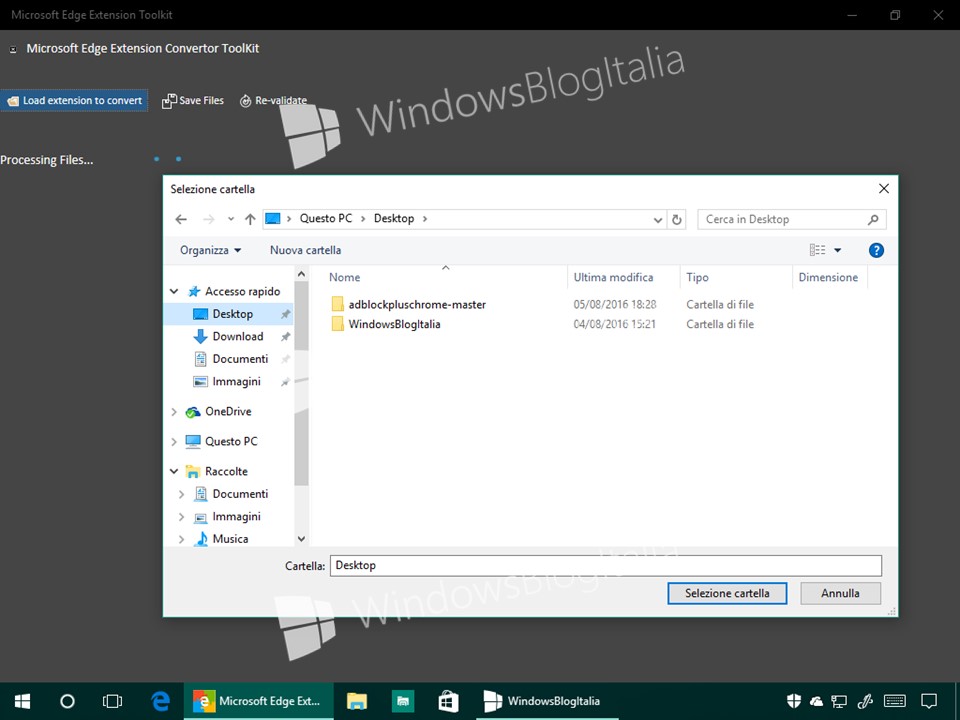Open Windows Ink Workspace pen icon
Viewport: 960px width, 720px height.
click(x=865, y=702)
